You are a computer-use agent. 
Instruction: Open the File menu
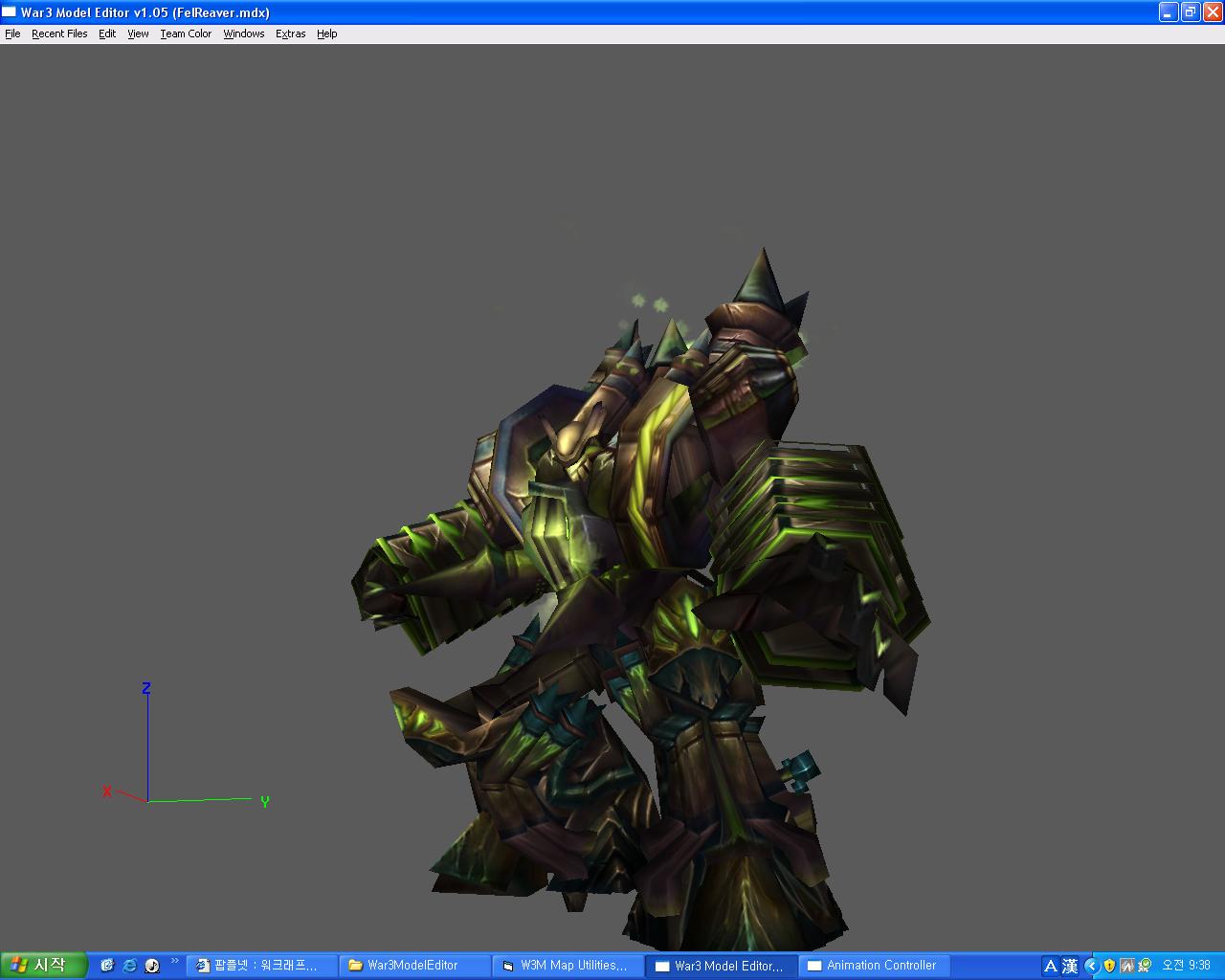pyautogui.click(x=12, y=33)
